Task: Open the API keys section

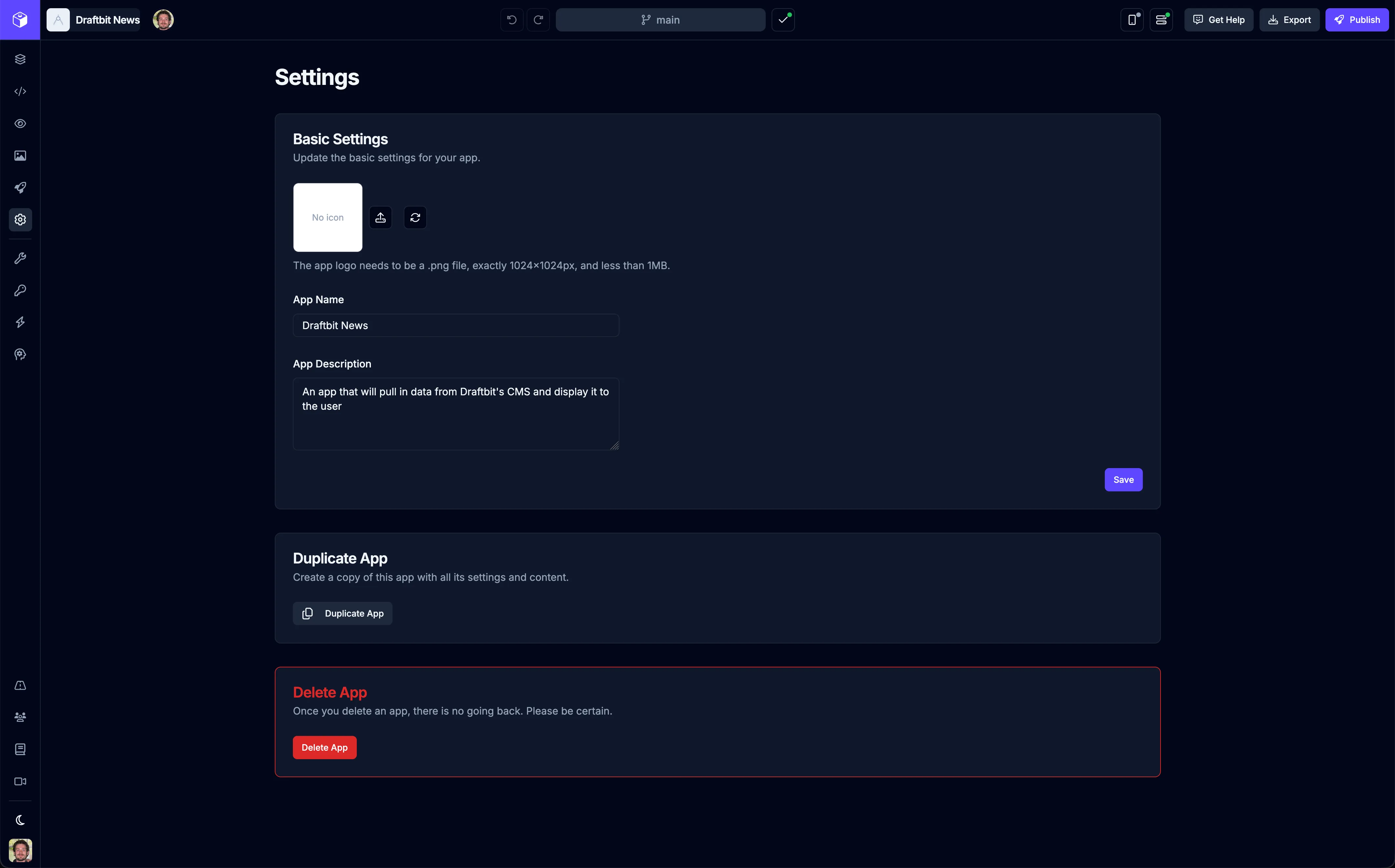Action: [20, 290]
